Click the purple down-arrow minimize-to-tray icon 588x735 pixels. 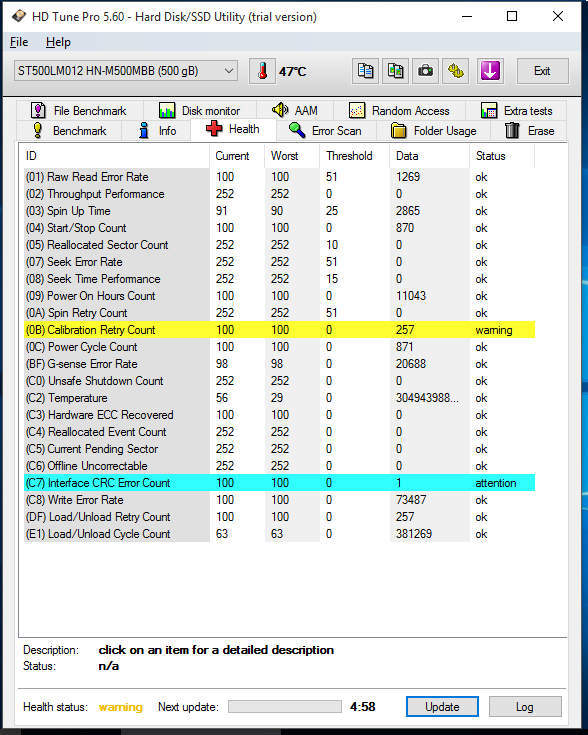[x=490, y=71]
